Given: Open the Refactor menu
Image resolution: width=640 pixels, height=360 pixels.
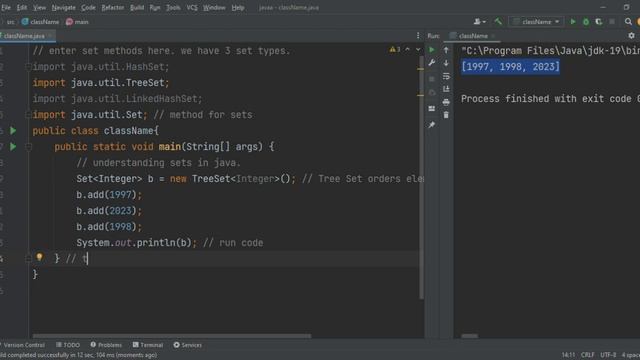Looking at the screenshot, I should pos(113,7).
